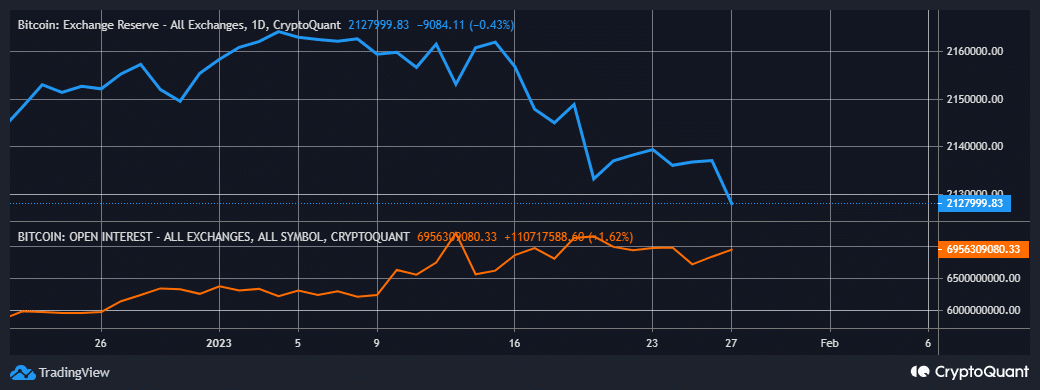Open the CryptoQuant brand link

pyautogui.click(x=981, y=371)
